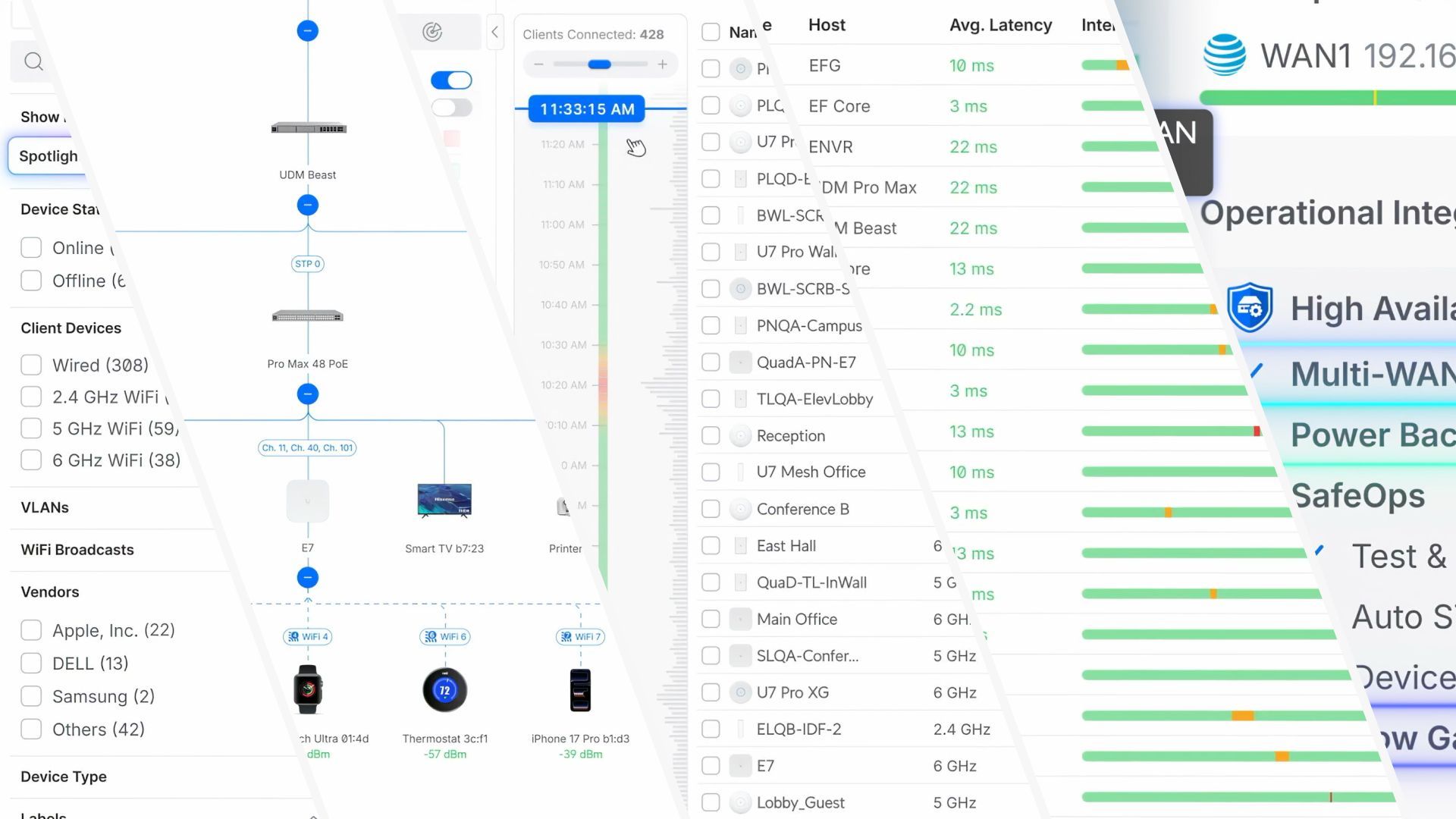Screen dimensions: 1456x819
Task: Select the iPhone 17 Pro b1:d3 icon
Action: [x=580, y=690]
